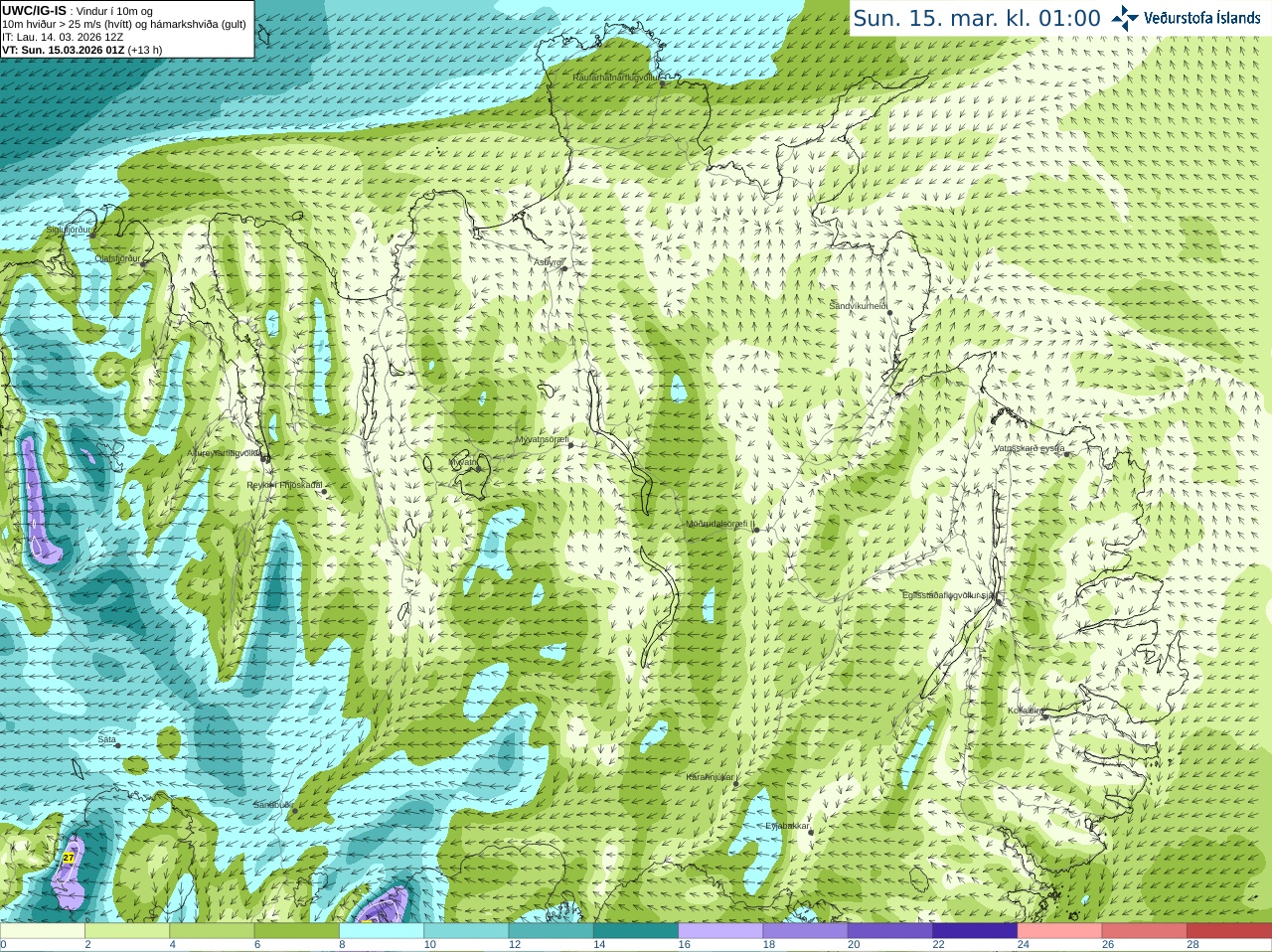Pick the light cyan 8–10 m/s legend swatch
Screen dimensions: 1272x952
382,931
